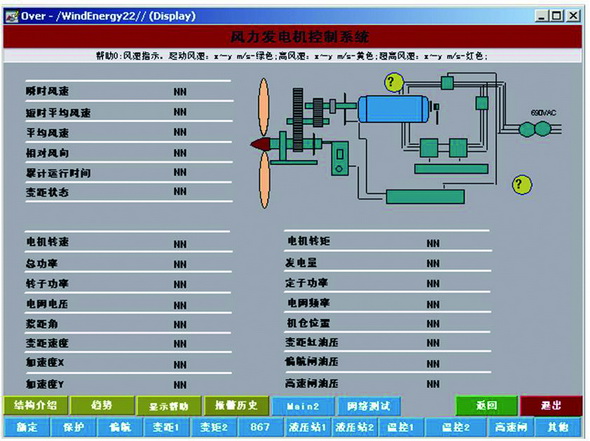Click the wind turbine rotor blades graphic

(264, 143)
